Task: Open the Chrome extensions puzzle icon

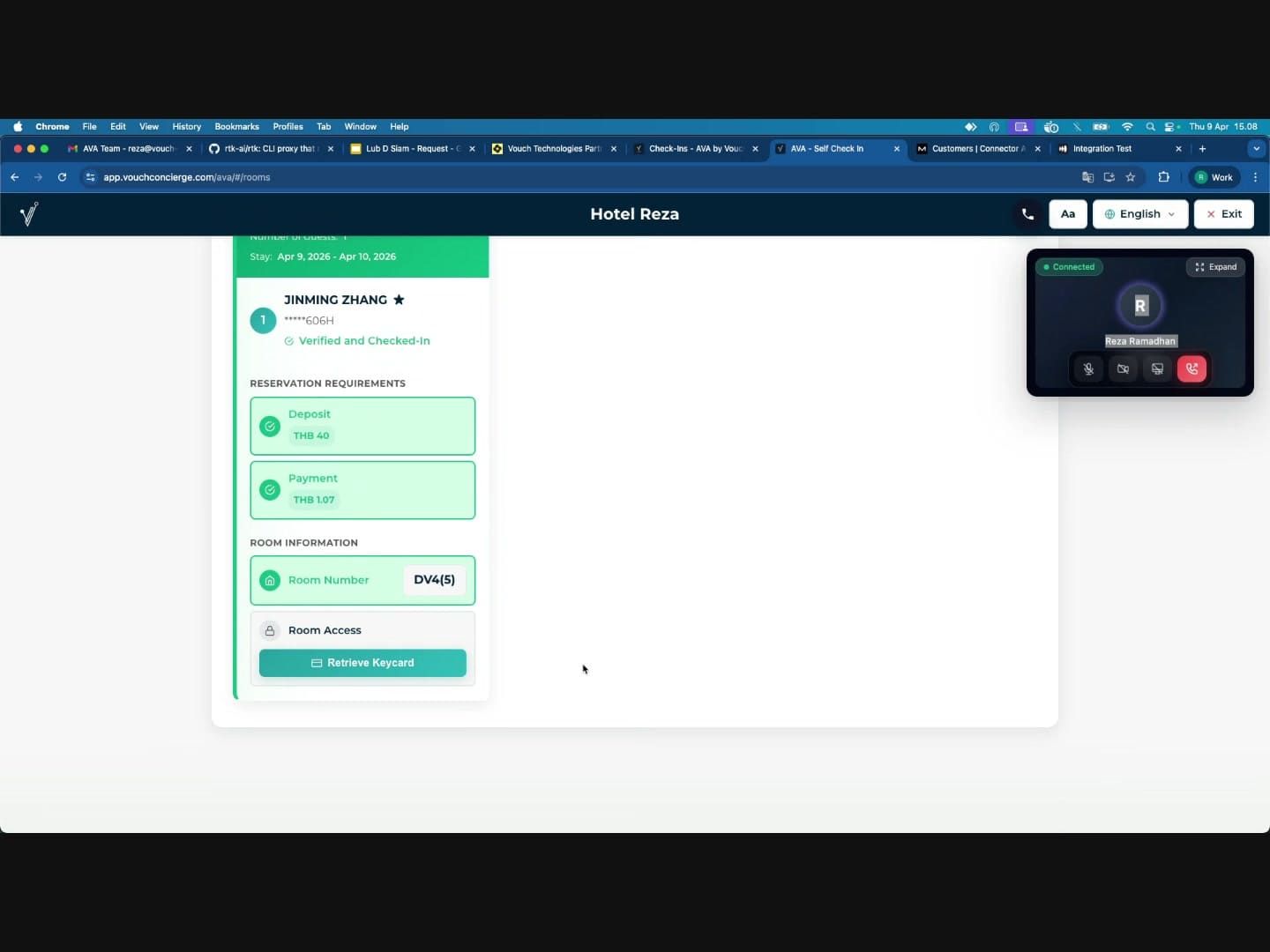Action: click(x=1163, y=177)
